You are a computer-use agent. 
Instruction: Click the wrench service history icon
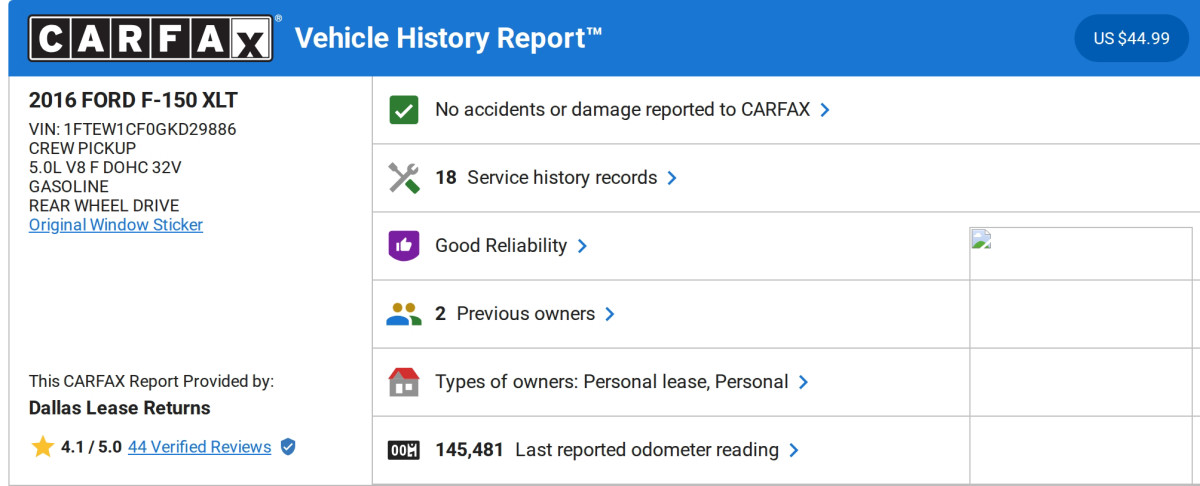point(403,178)
